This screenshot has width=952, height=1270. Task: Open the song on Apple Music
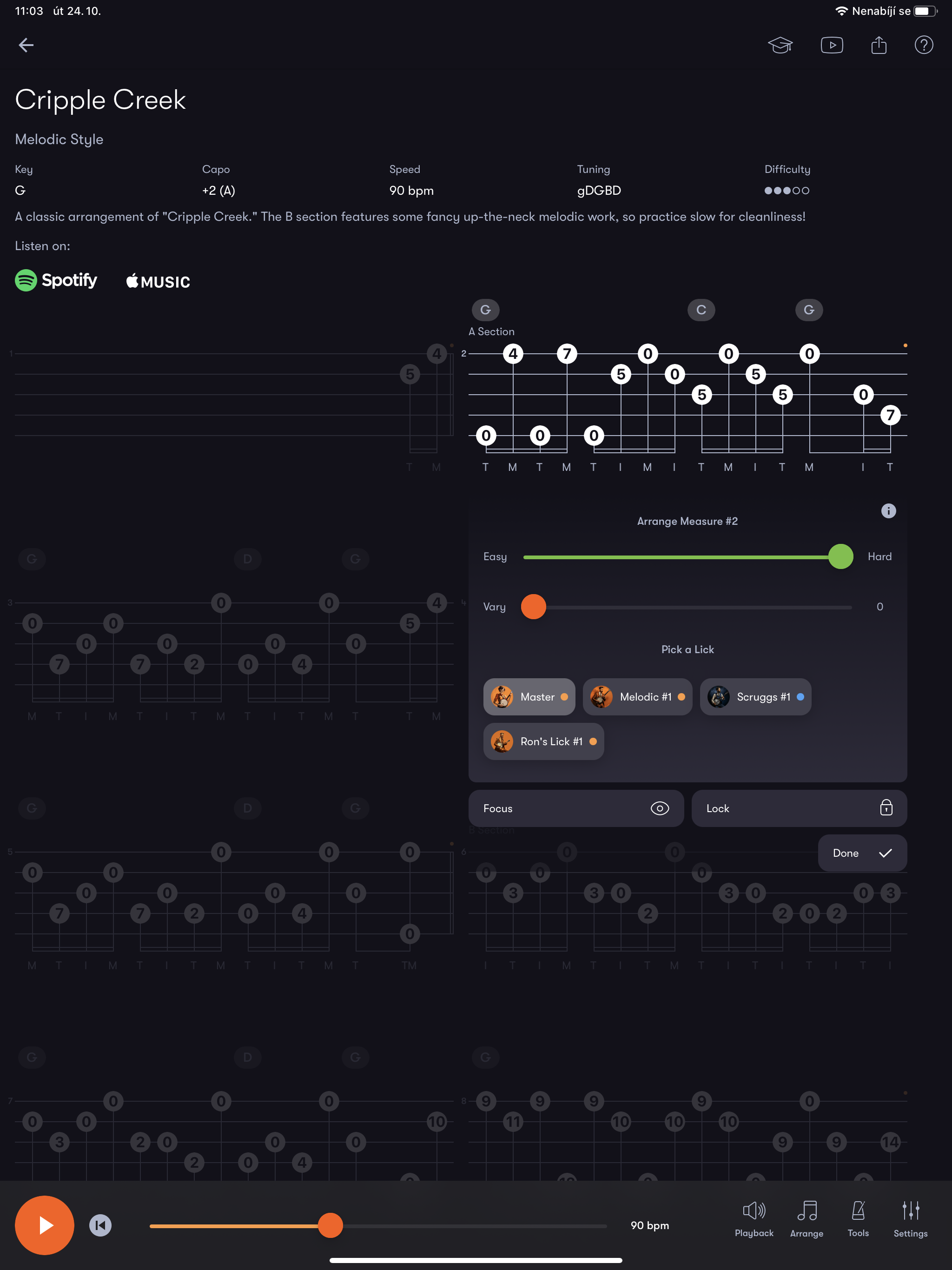158,281
